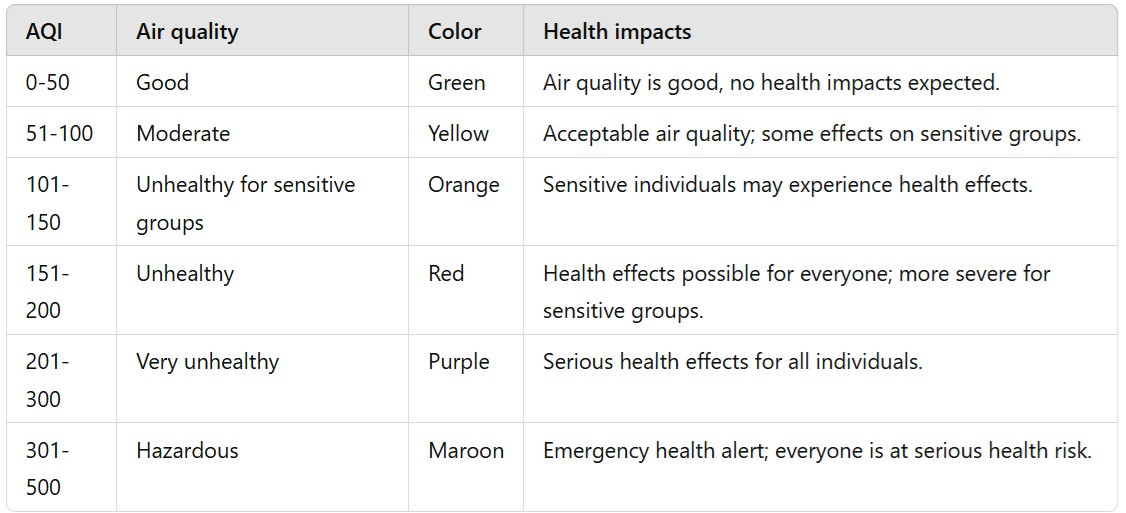Click the Moderate air quality cell
The width and height of the screenshot is (1126, 513).
(x=183, y=133)
